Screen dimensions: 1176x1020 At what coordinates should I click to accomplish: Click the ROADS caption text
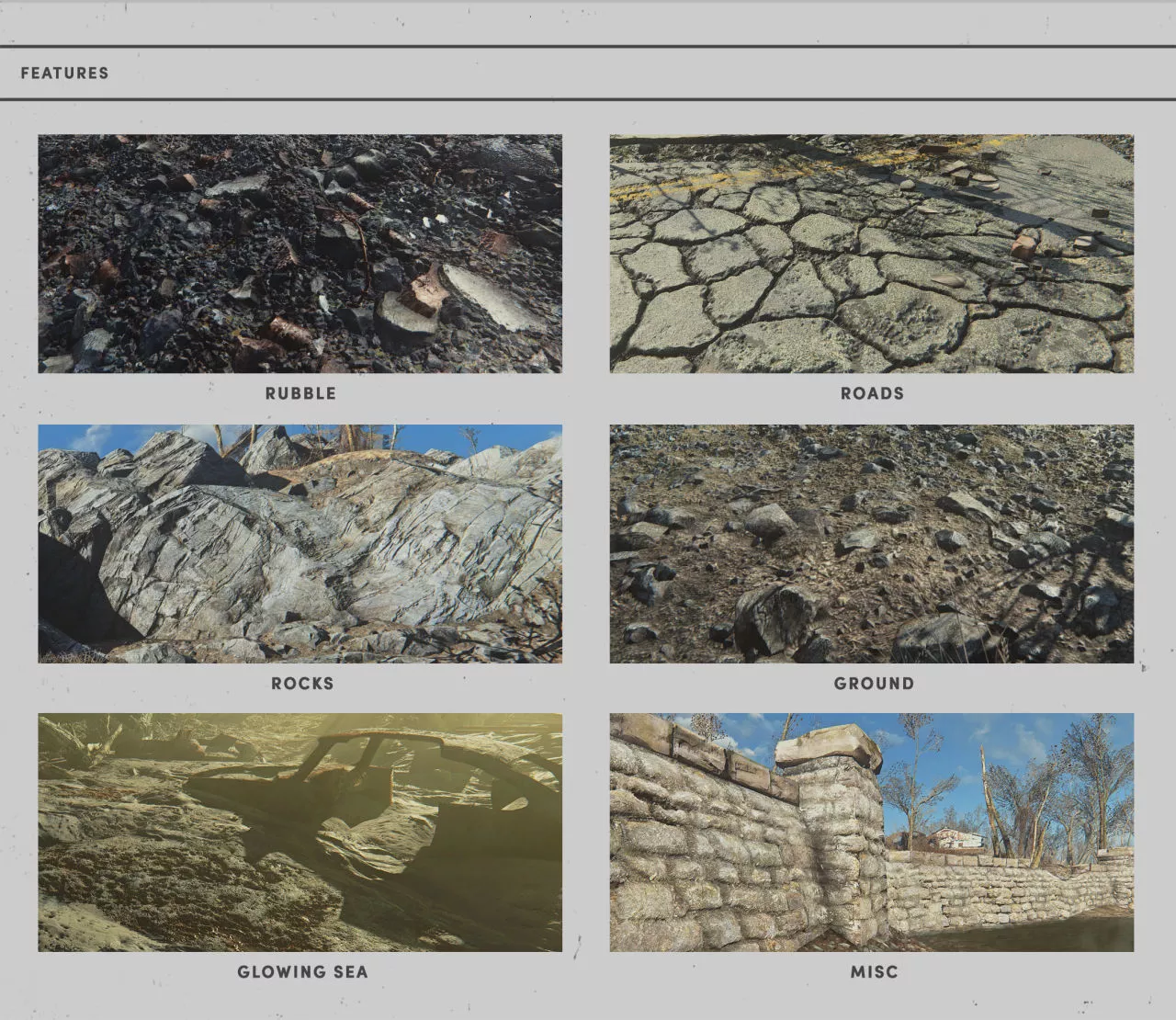[873, 393]
